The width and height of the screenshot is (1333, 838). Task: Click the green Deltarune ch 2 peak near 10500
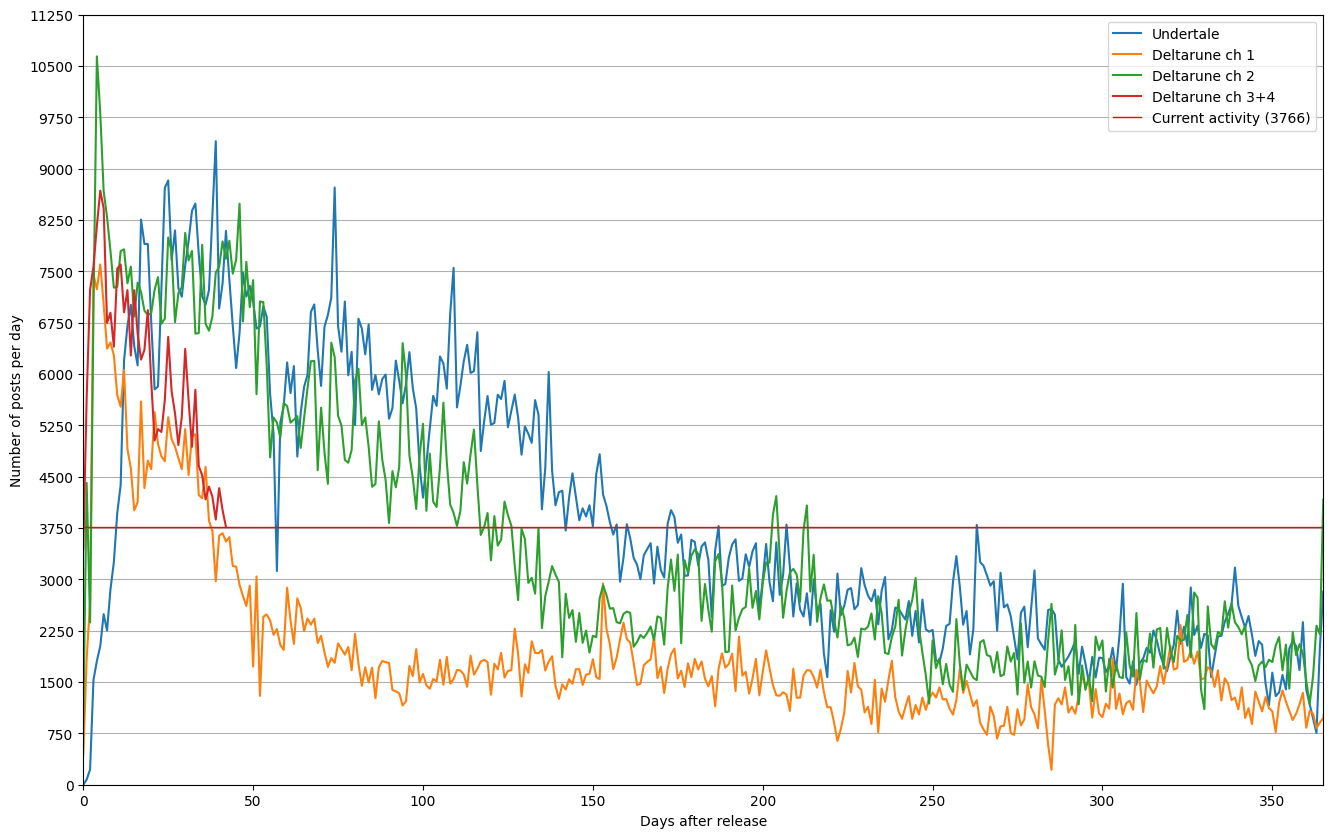click(x=97, y=57)
